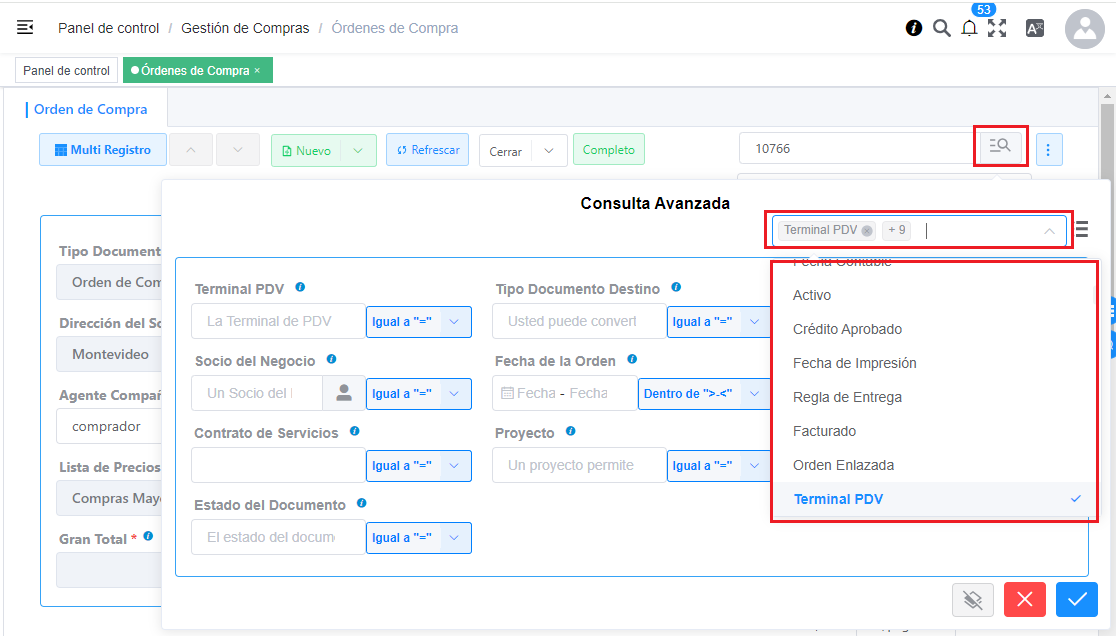Screen dimensions: 1116x636
Task: Confirm query with blue checkmark button
Action: (1076, 599)
